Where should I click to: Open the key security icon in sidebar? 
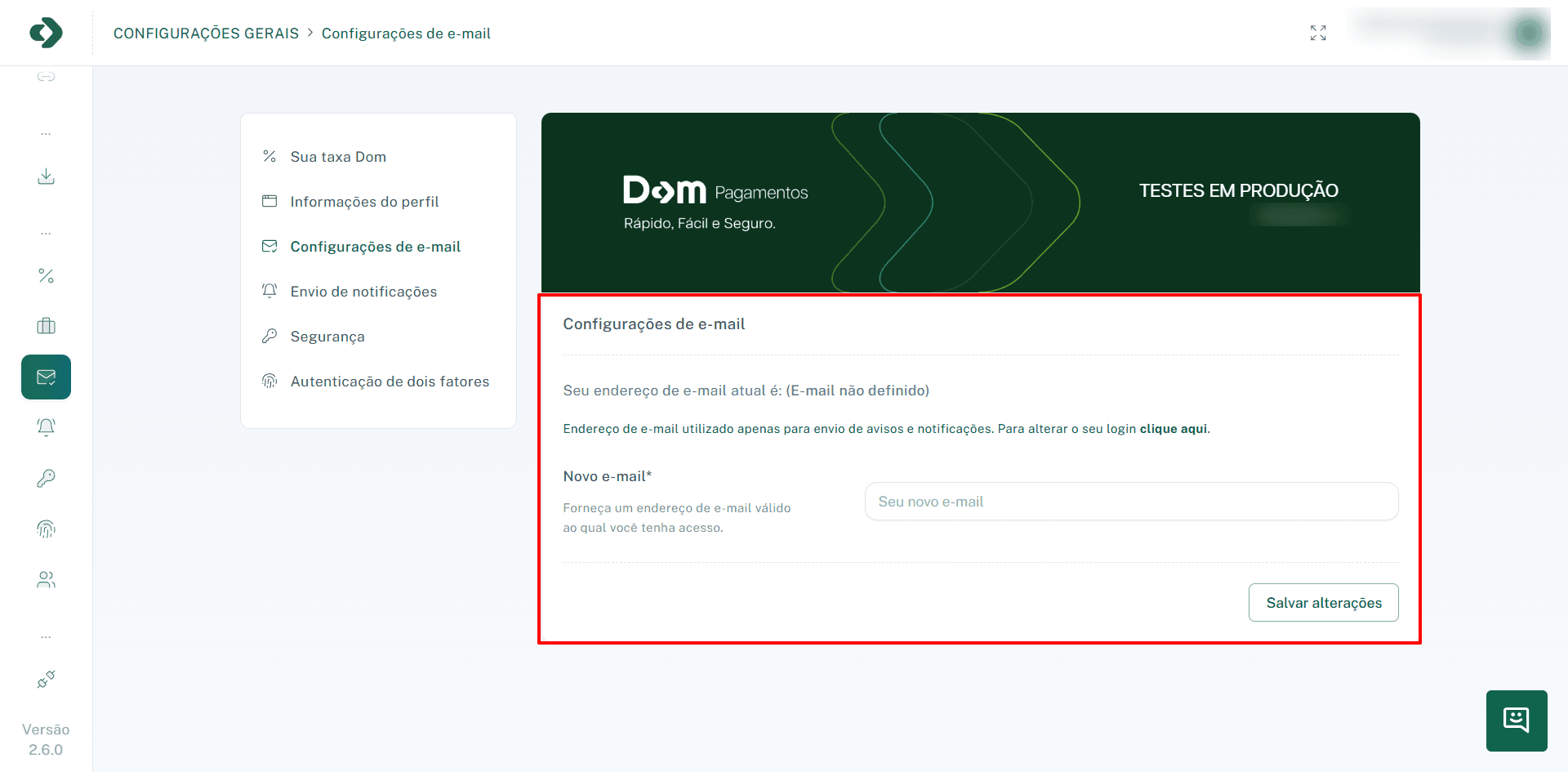[46, 478]
